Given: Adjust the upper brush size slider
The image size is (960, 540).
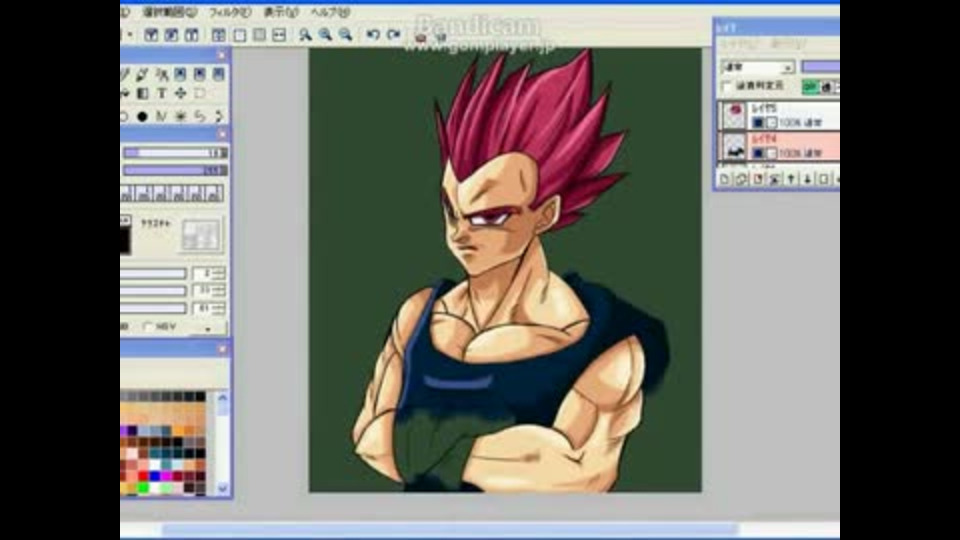Looking at the screenshot, I should click(175, 152).
